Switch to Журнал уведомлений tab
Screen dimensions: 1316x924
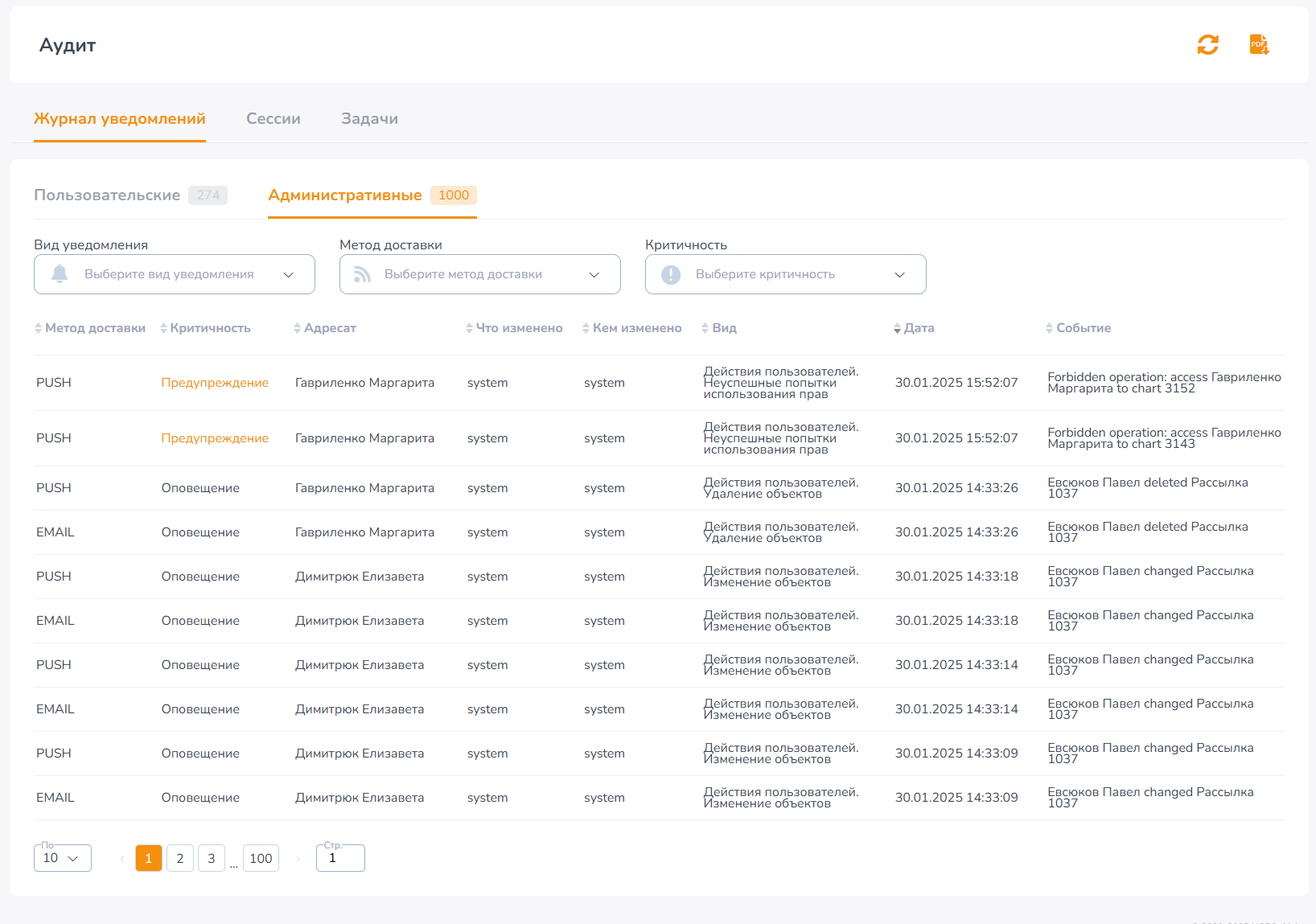(x=120, y=119)
